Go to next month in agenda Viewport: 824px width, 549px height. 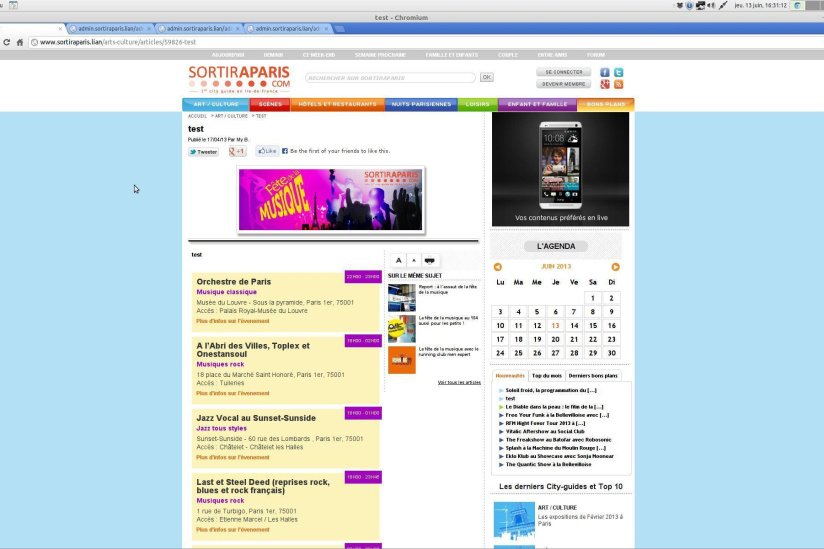pyautogui.click(x=615, y=267)
